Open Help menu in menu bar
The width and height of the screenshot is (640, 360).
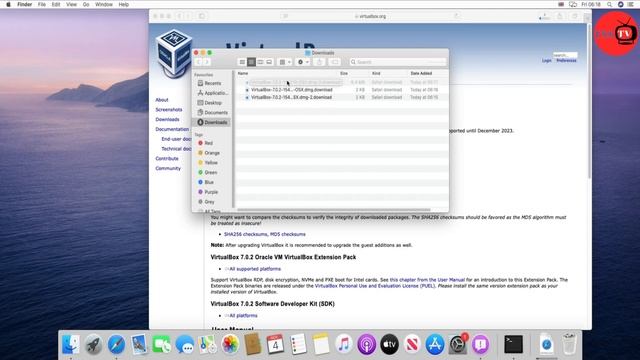[x=124, y=4]
